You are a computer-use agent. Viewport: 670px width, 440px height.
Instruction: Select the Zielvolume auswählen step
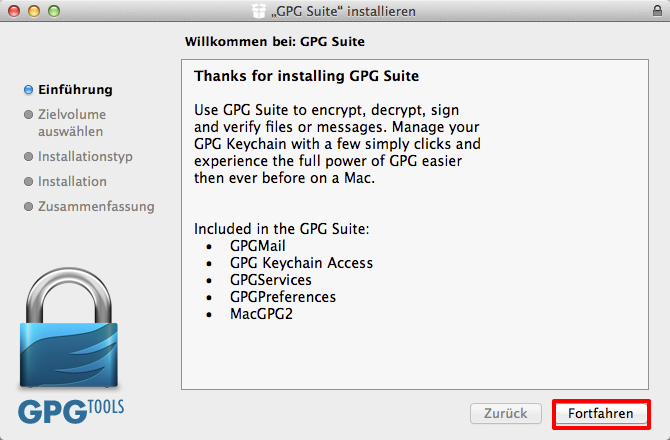72,123
